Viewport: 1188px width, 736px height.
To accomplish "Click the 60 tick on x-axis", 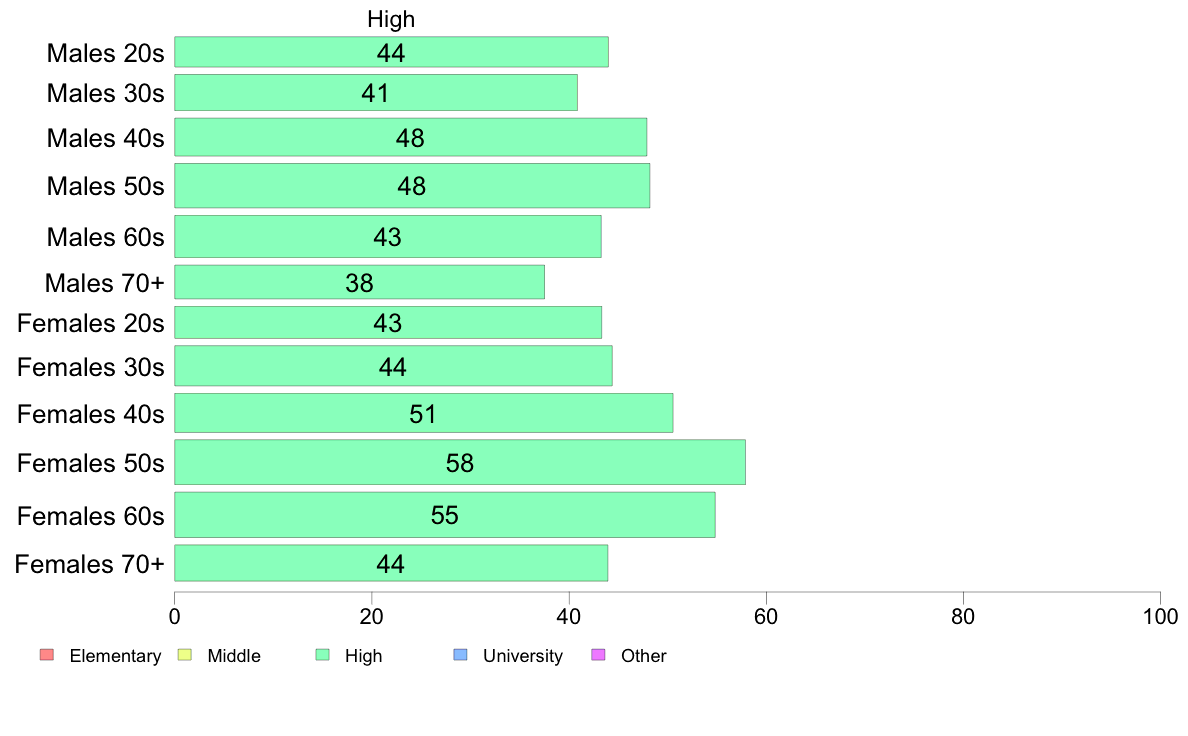I will tap(766, 617).
